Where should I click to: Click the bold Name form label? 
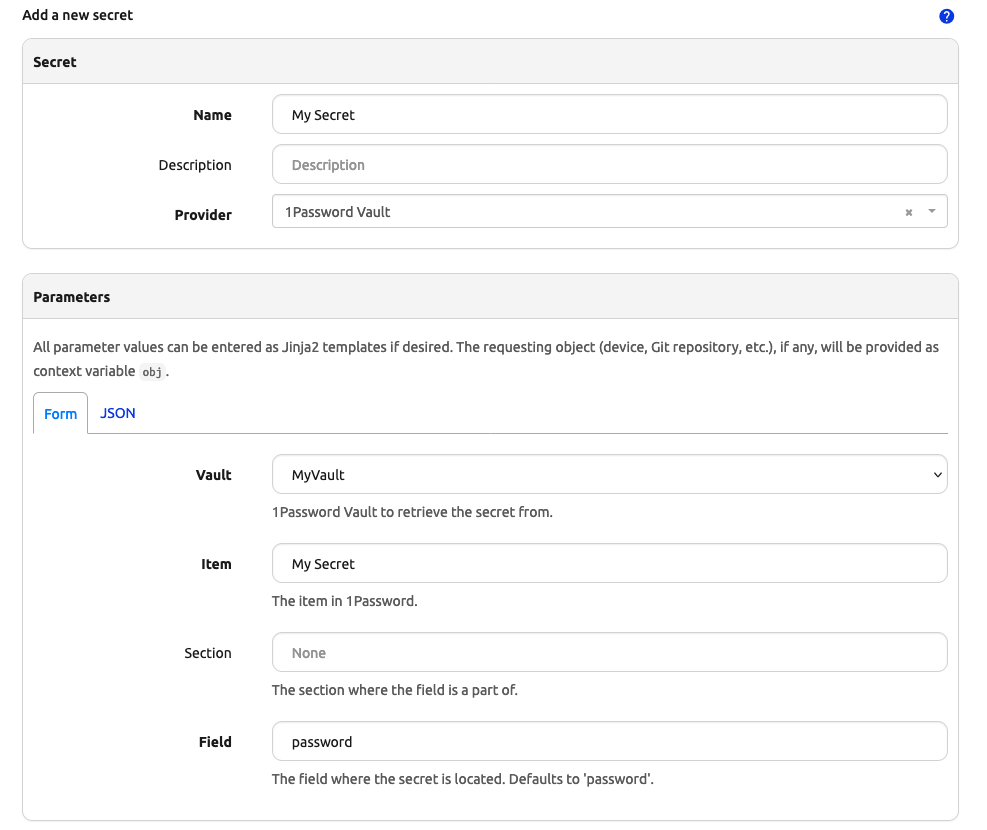coord(212,115)
